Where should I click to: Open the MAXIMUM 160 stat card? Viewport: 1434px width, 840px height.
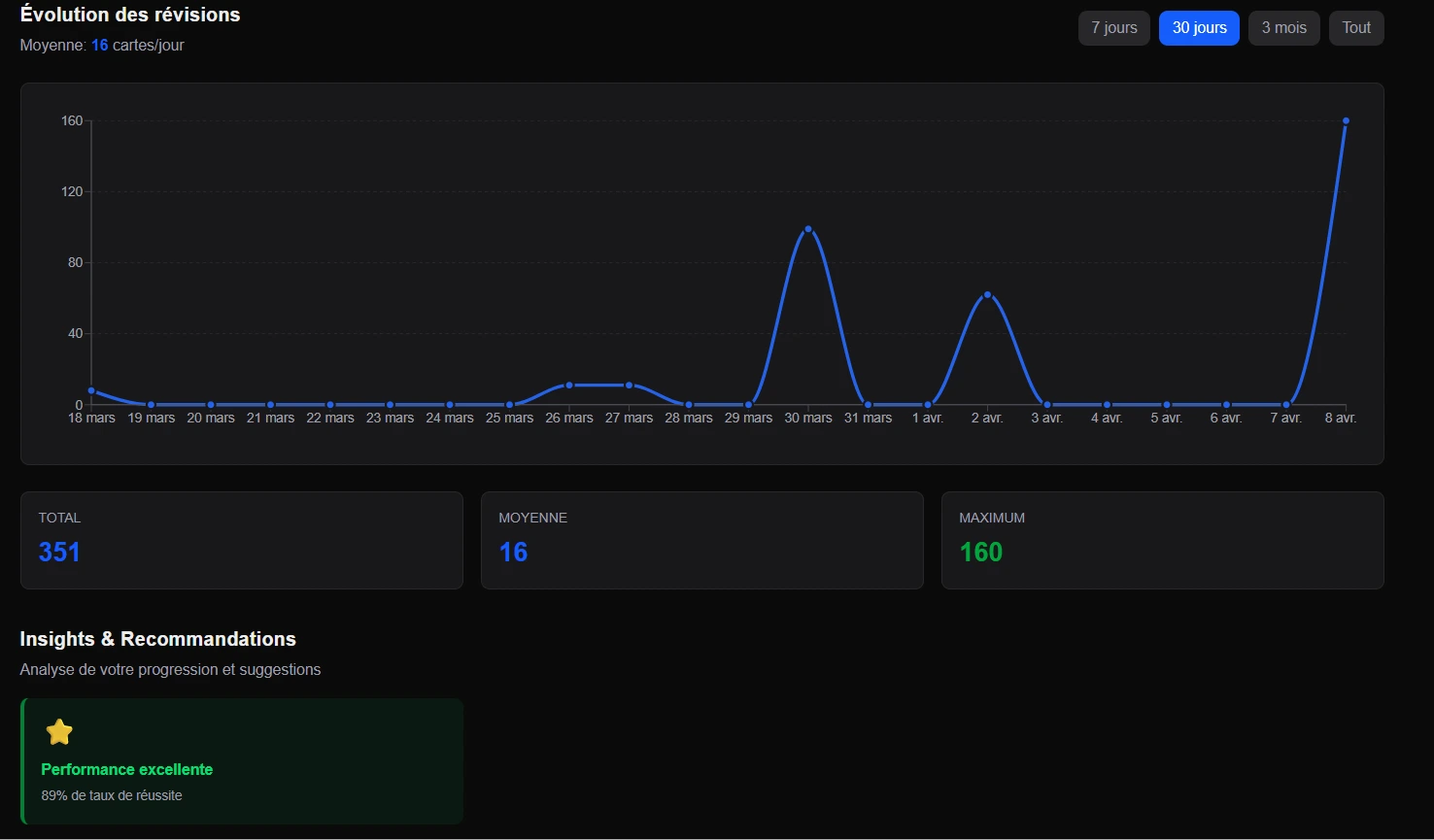(1162, 540)
